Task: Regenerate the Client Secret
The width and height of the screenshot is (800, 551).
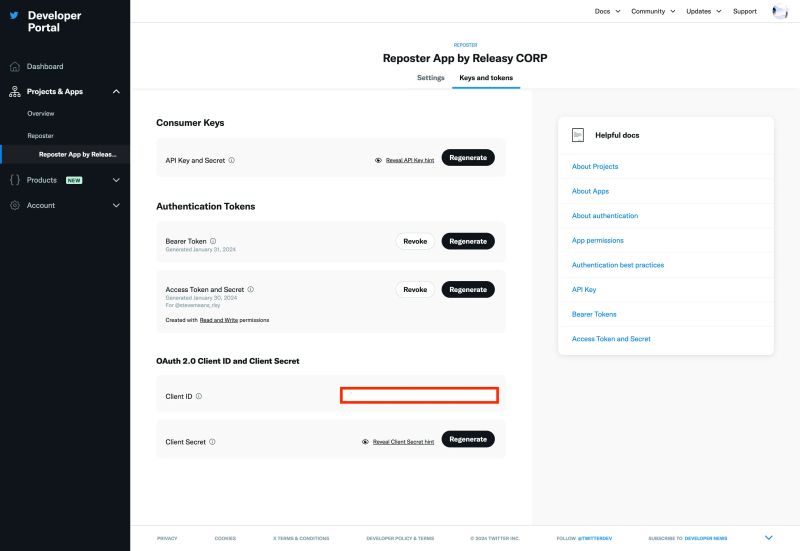Action: [x=468, y=439]
